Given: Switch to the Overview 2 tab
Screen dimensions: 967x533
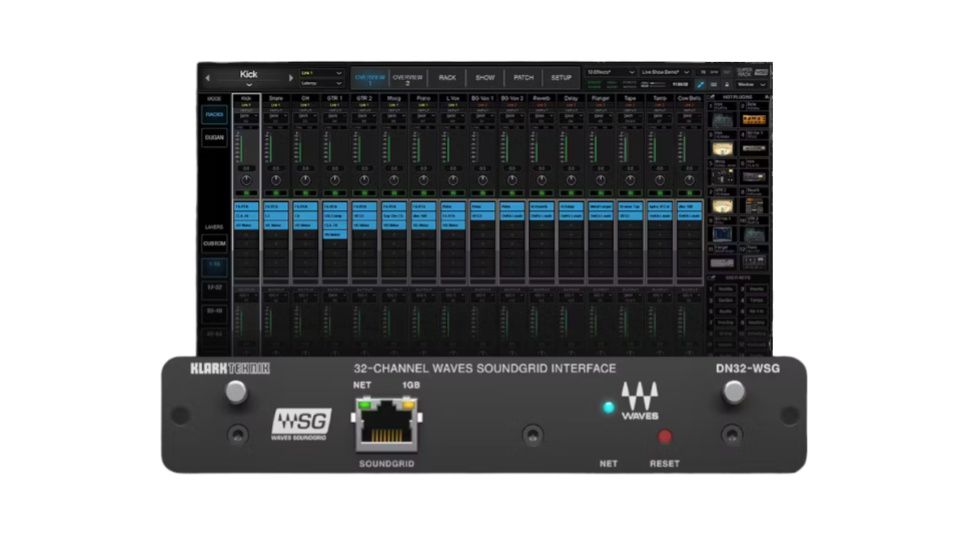Looking at the screenshot, I should [x=408, y=78].
